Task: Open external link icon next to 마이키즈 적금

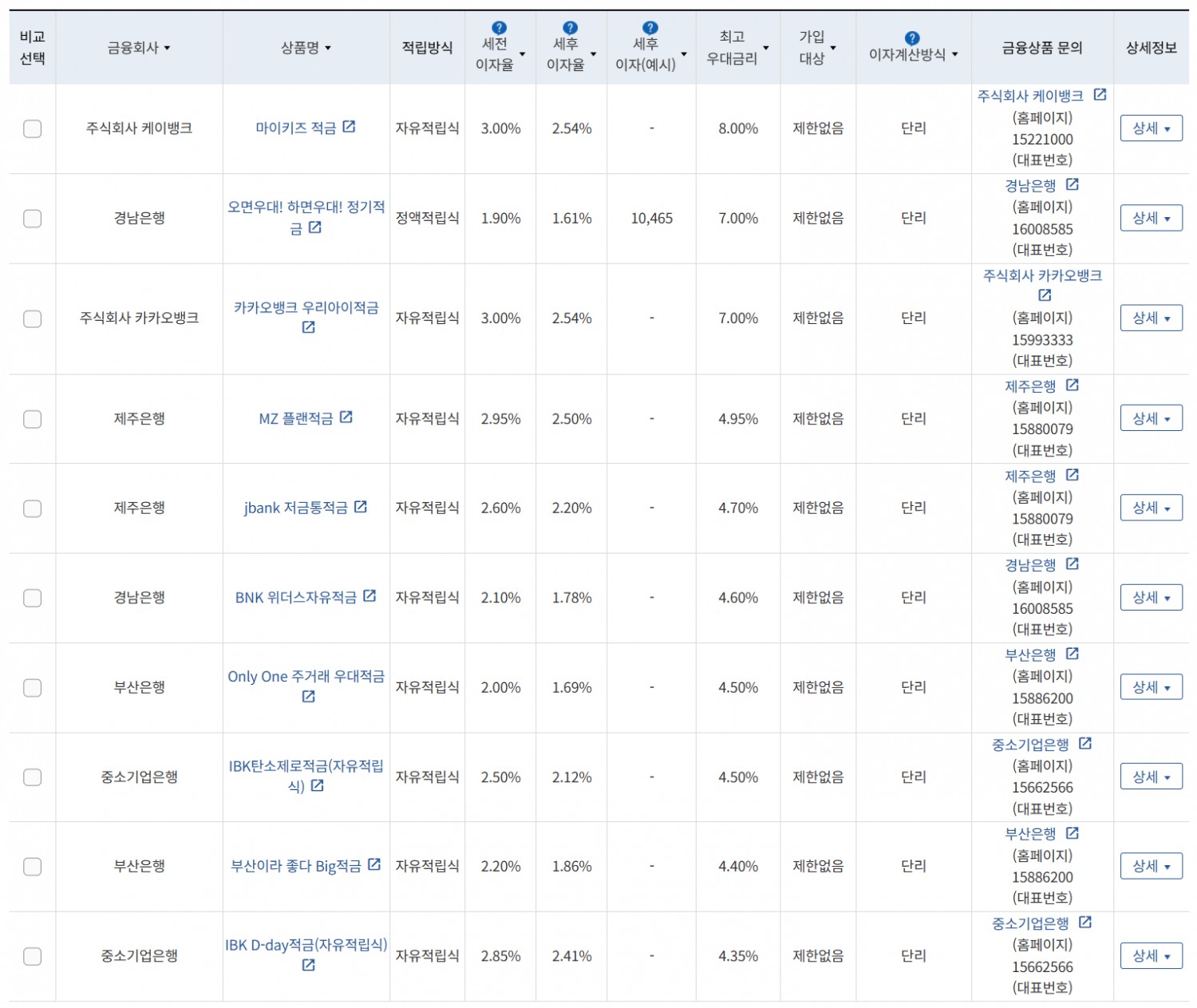Action: coord(349,127)
